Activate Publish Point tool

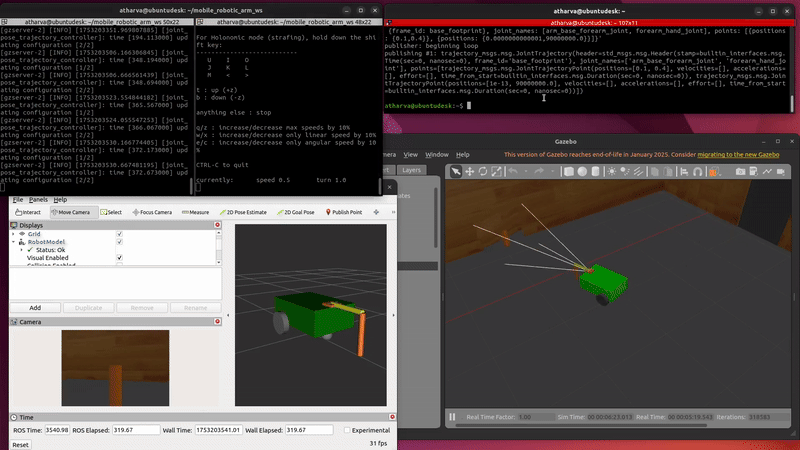[343, 212]
